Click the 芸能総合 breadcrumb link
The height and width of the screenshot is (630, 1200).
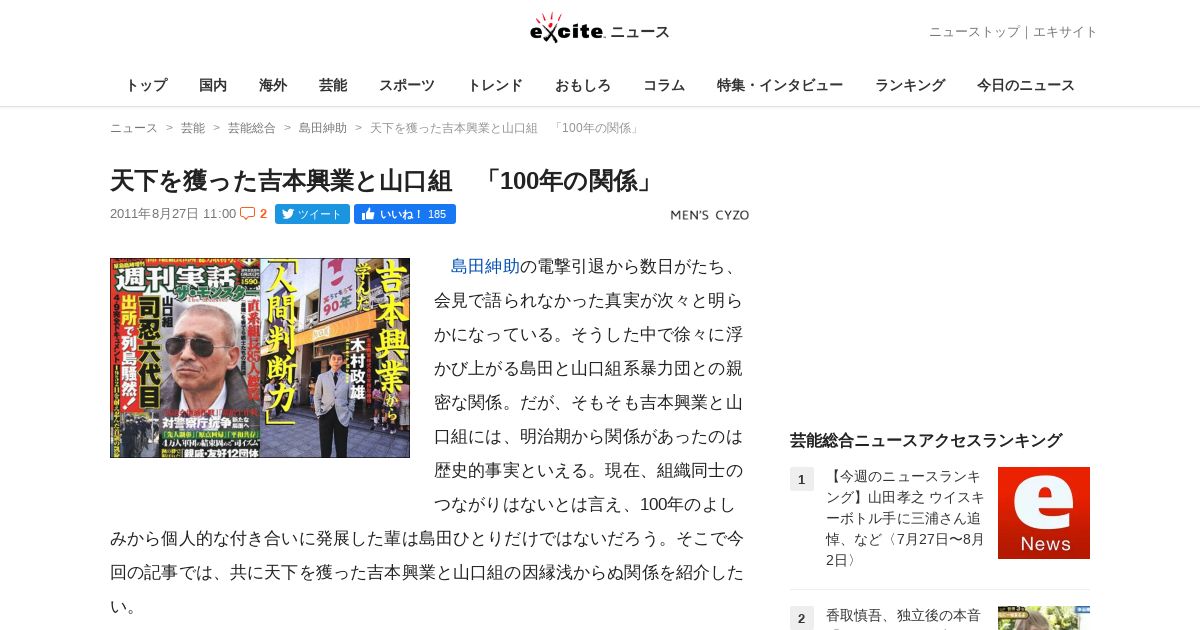point(252,128)
